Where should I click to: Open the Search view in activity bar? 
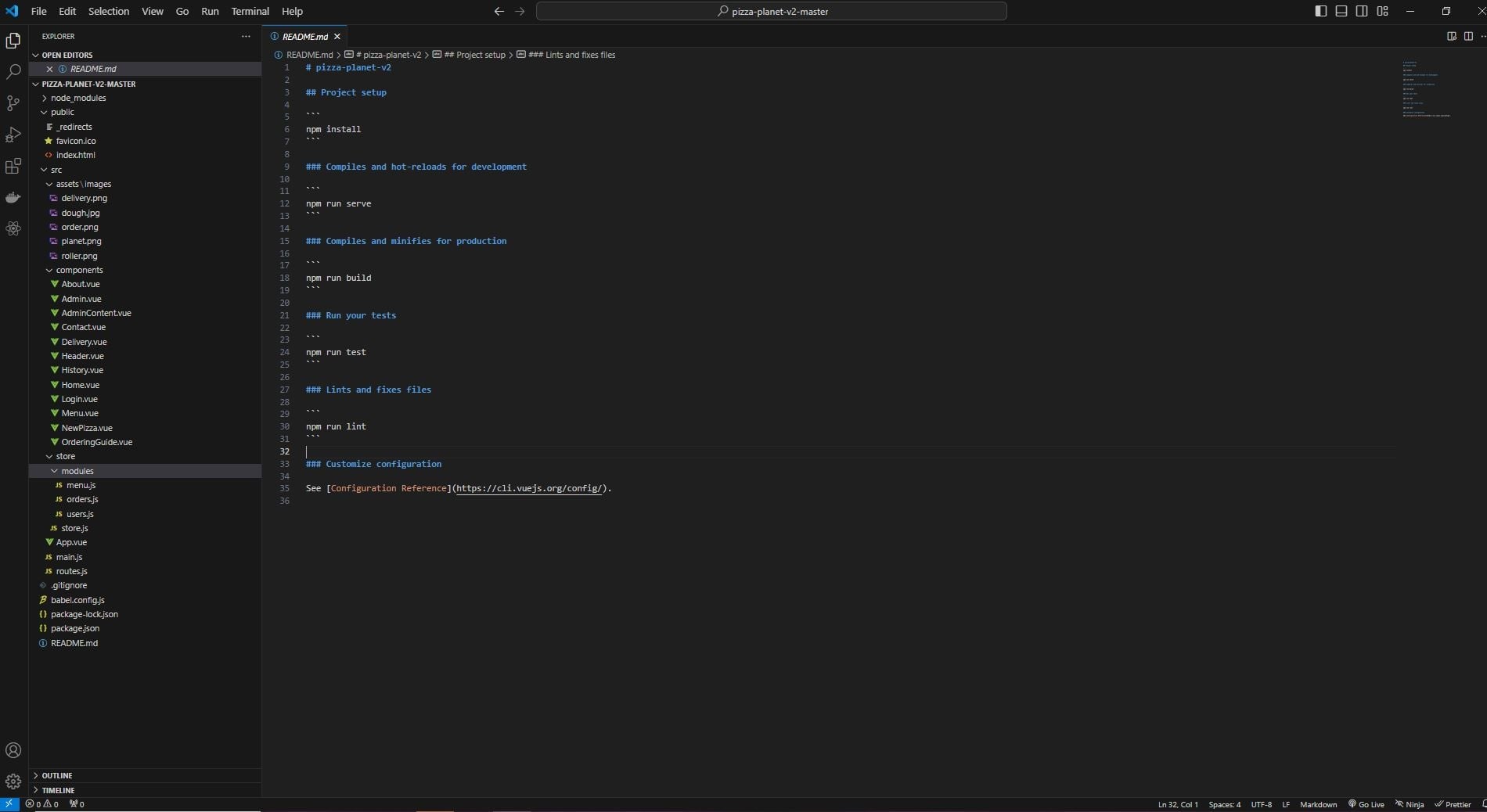point(13,72)
